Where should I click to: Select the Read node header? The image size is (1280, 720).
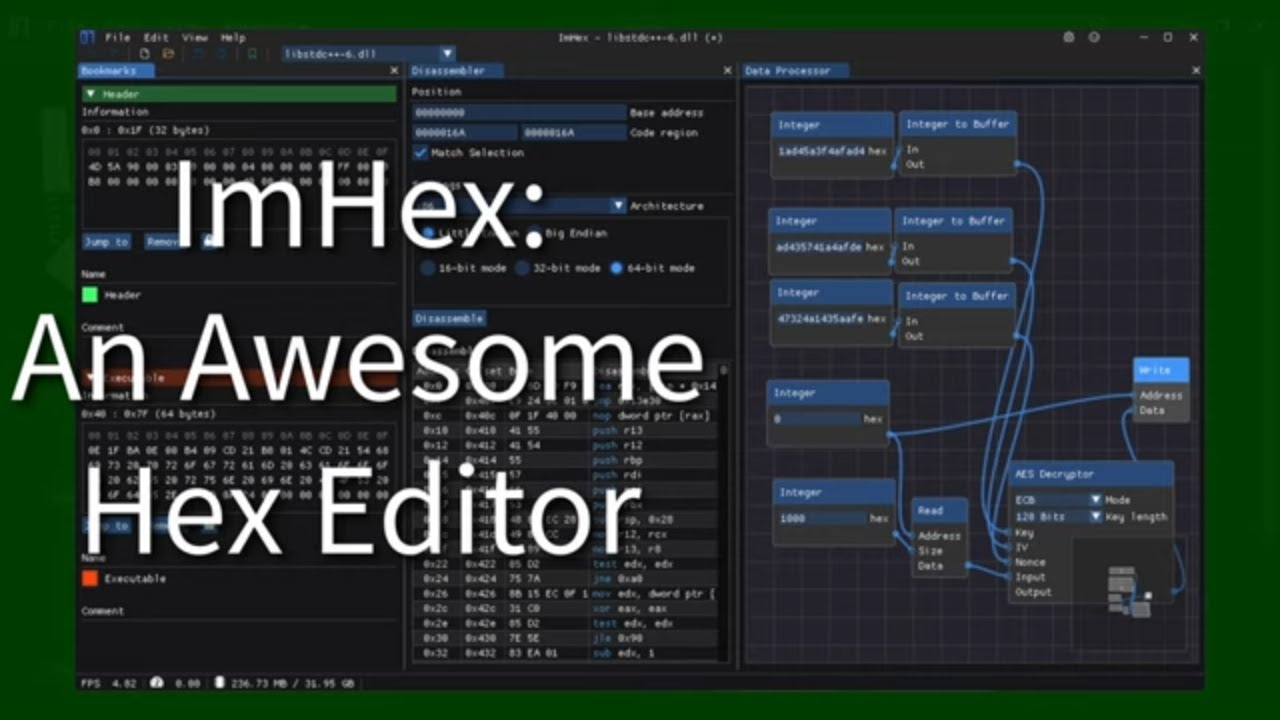point(940,510)
